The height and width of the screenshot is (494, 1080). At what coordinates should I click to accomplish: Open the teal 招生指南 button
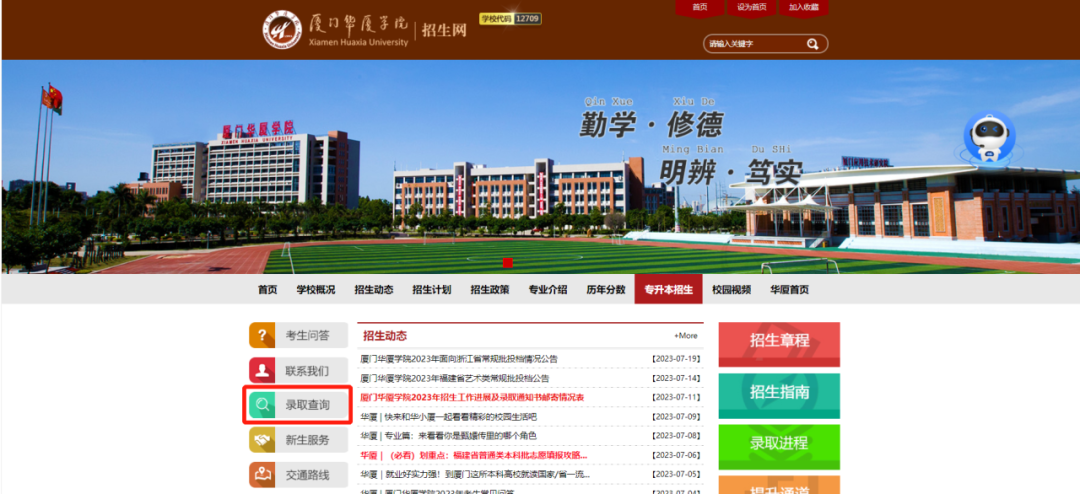coord(779,393)
